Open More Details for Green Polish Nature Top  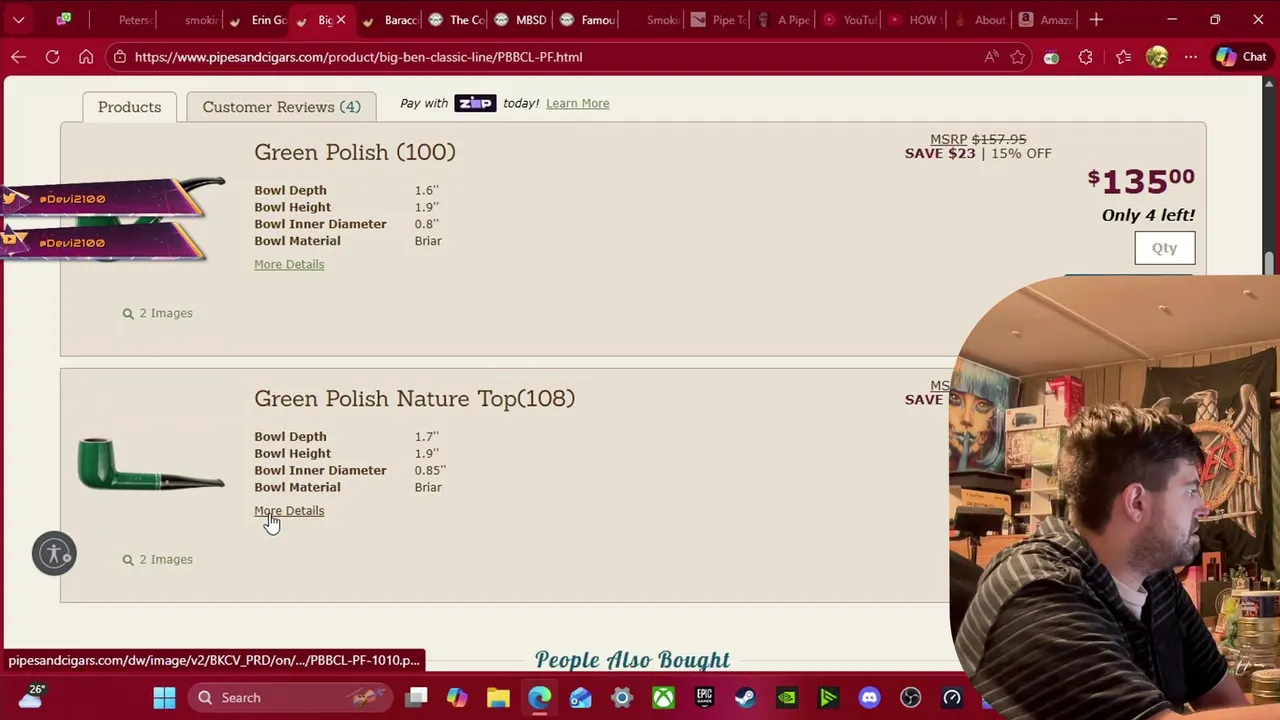289,511
